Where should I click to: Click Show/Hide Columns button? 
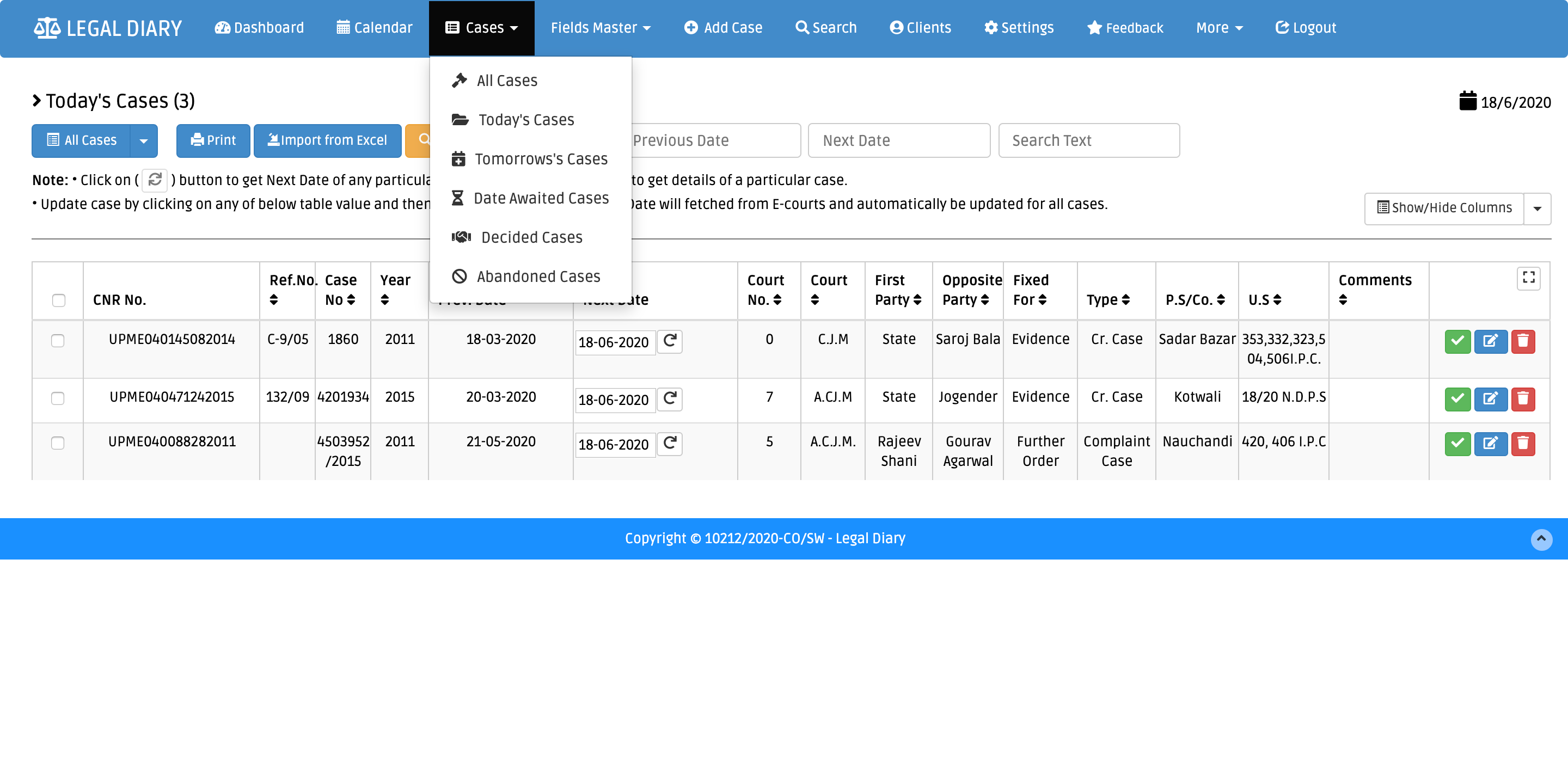[x=1444, y=209]
